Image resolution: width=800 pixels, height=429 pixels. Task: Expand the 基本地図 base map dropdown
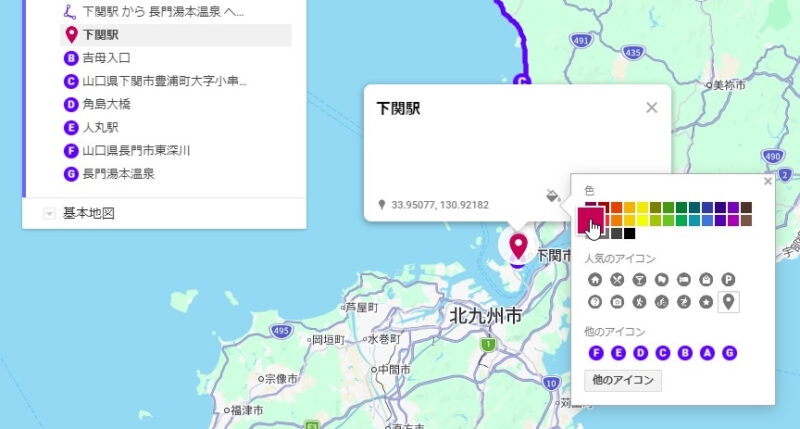click(48, 213)
